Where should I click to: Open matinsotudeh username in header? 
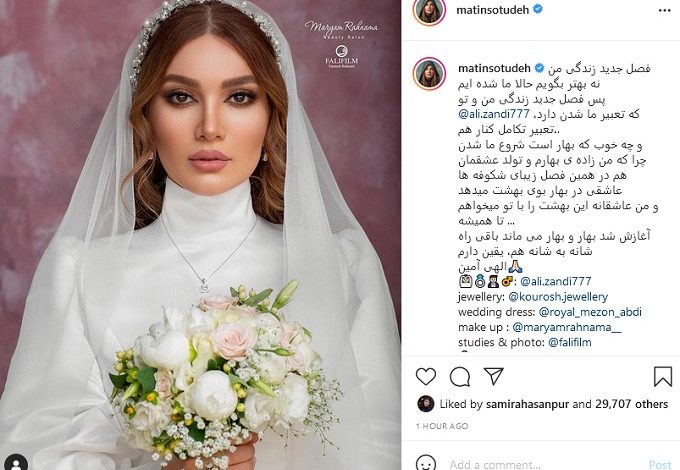(x=492, y=10)
